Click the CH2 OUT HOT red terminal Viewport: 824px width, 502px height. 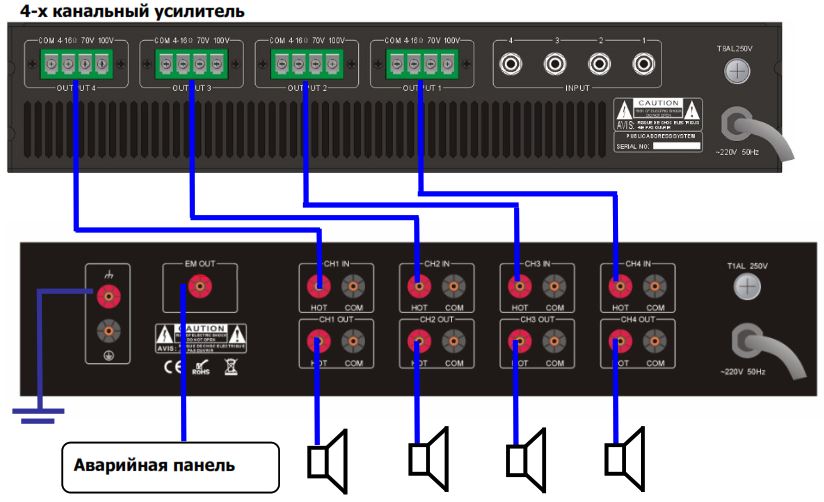point(419,342)
